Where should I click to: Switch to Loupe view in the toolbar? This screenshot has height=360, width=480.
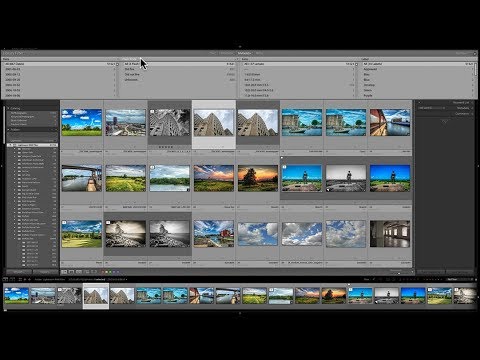pos(71,272)
